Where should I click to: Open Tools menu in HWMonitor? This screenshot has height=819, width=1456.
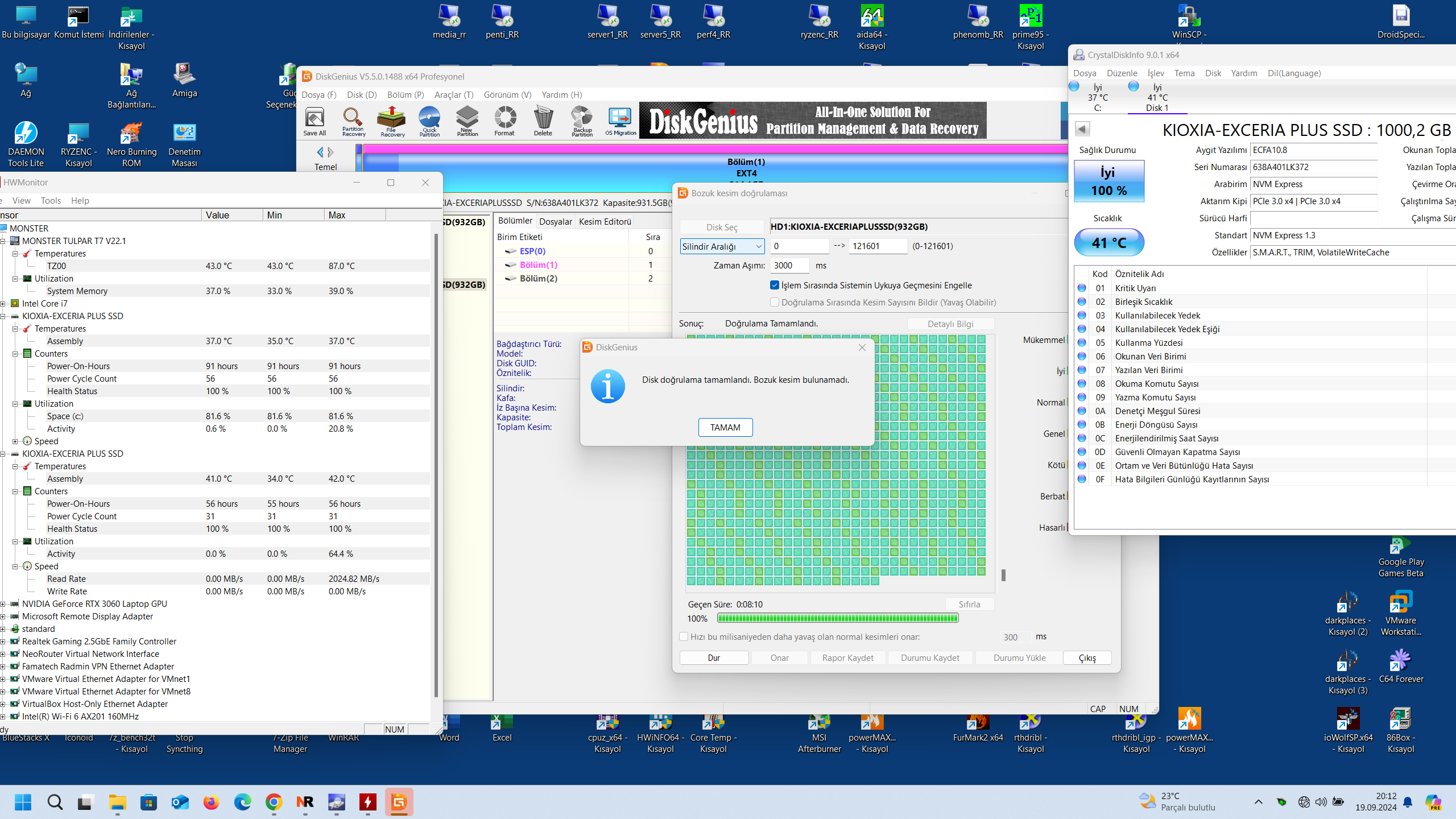[51, 200]
